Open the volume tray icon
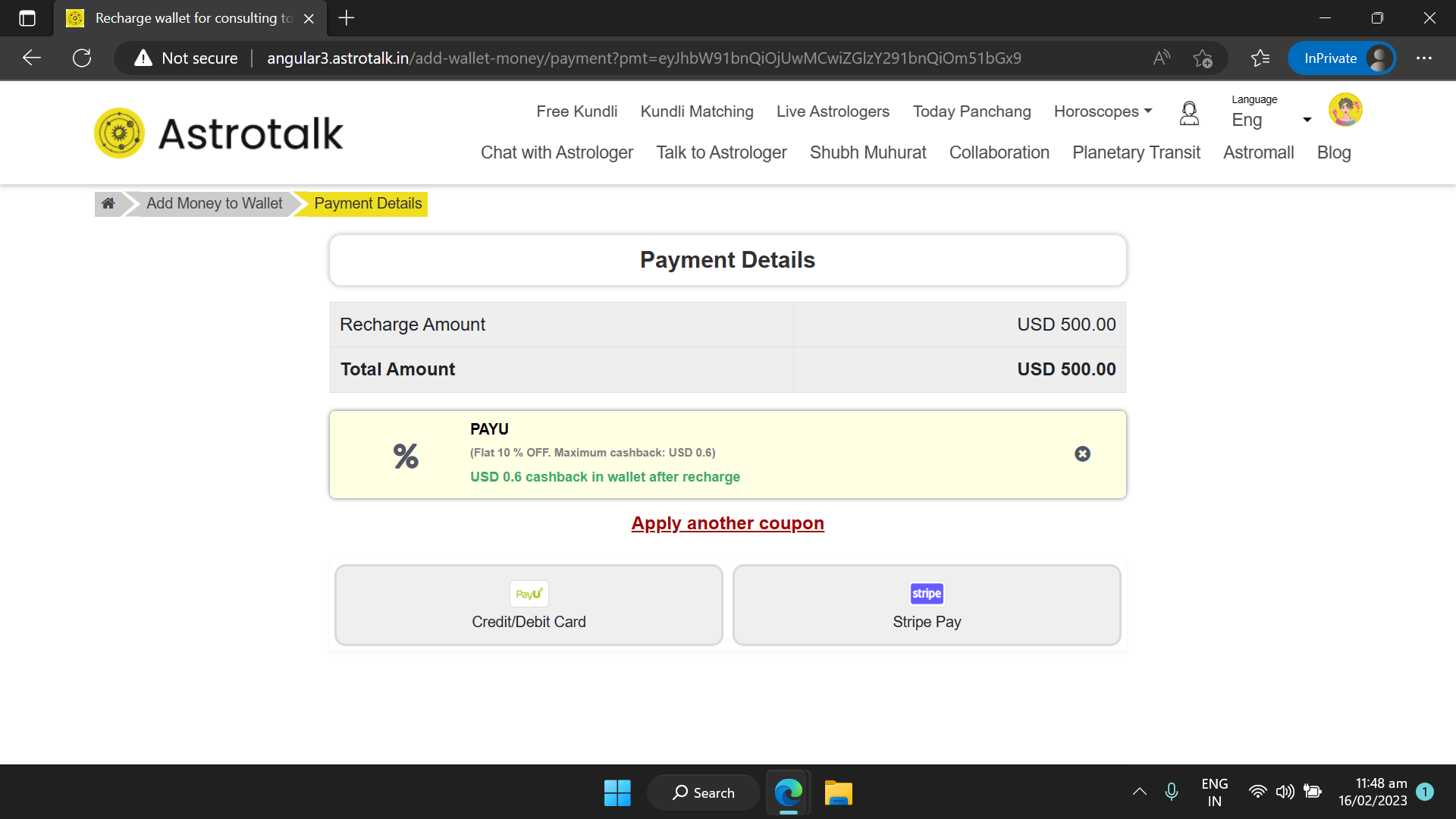This screenshot has width=1456, height=819. [1285, 792]
